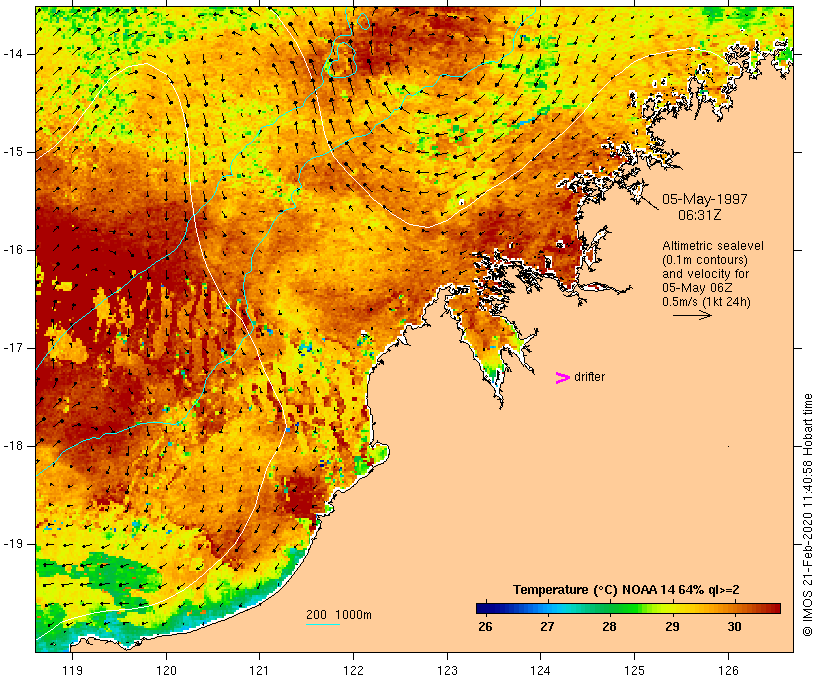Click the temperature color bar legend
This screenshot has height=680, width=820.
(628, 608)
